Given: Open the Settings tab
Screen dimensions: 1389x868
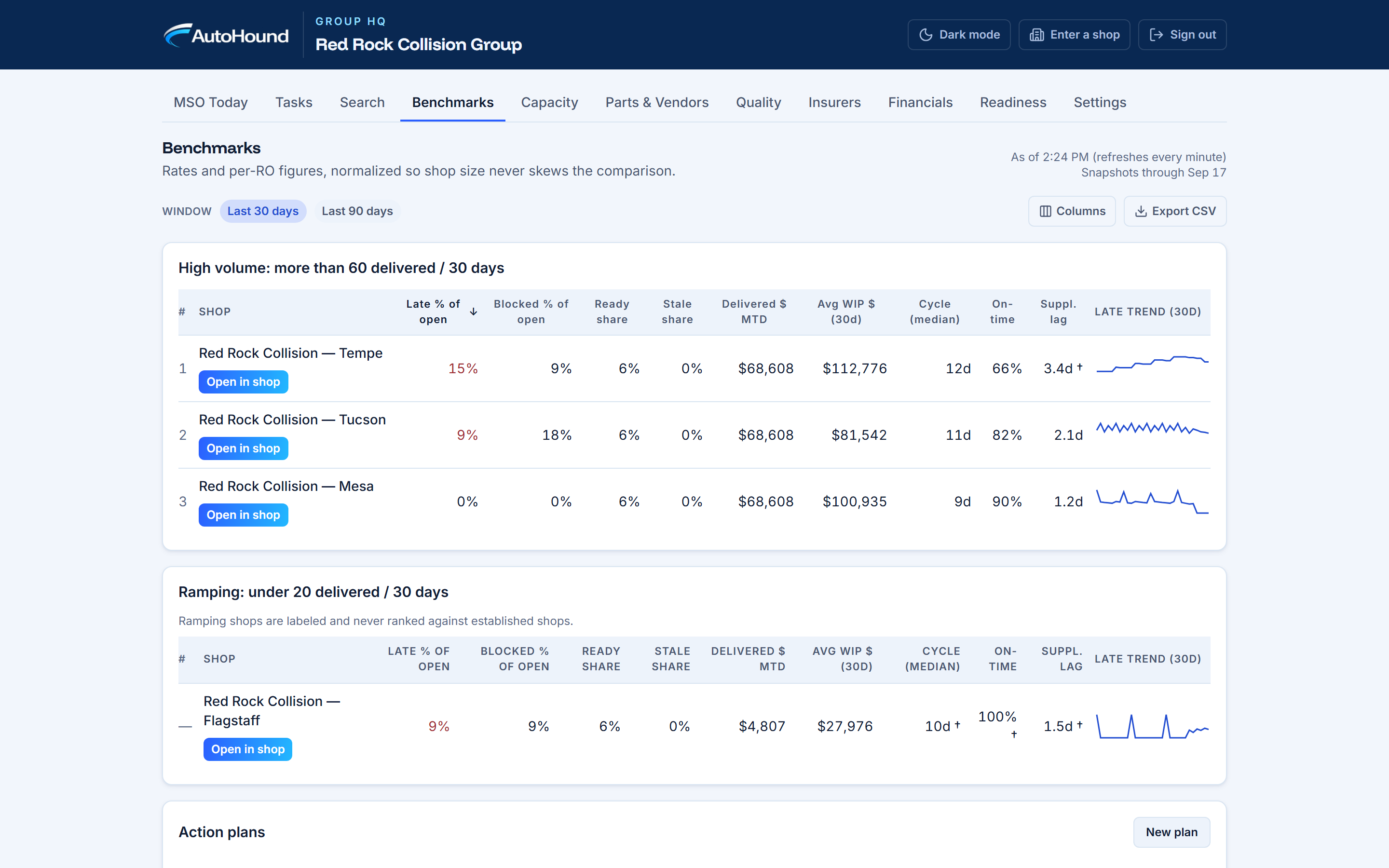Looking at the screenshot, I should click(1100, 102).
